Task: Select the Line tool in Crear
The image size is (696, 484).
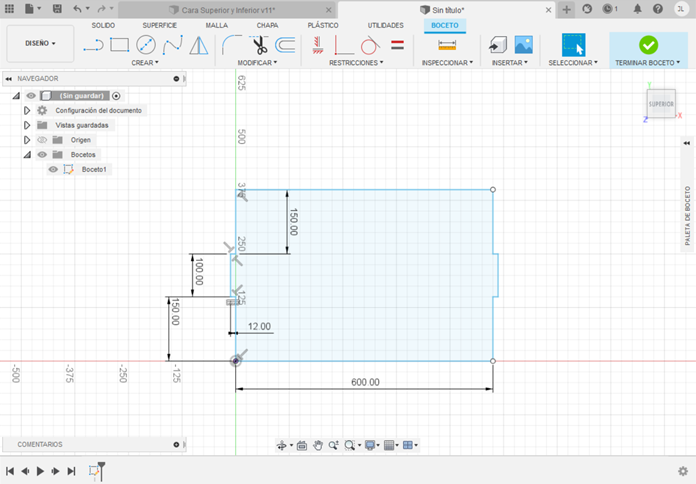Action: [x=93, y=45]
